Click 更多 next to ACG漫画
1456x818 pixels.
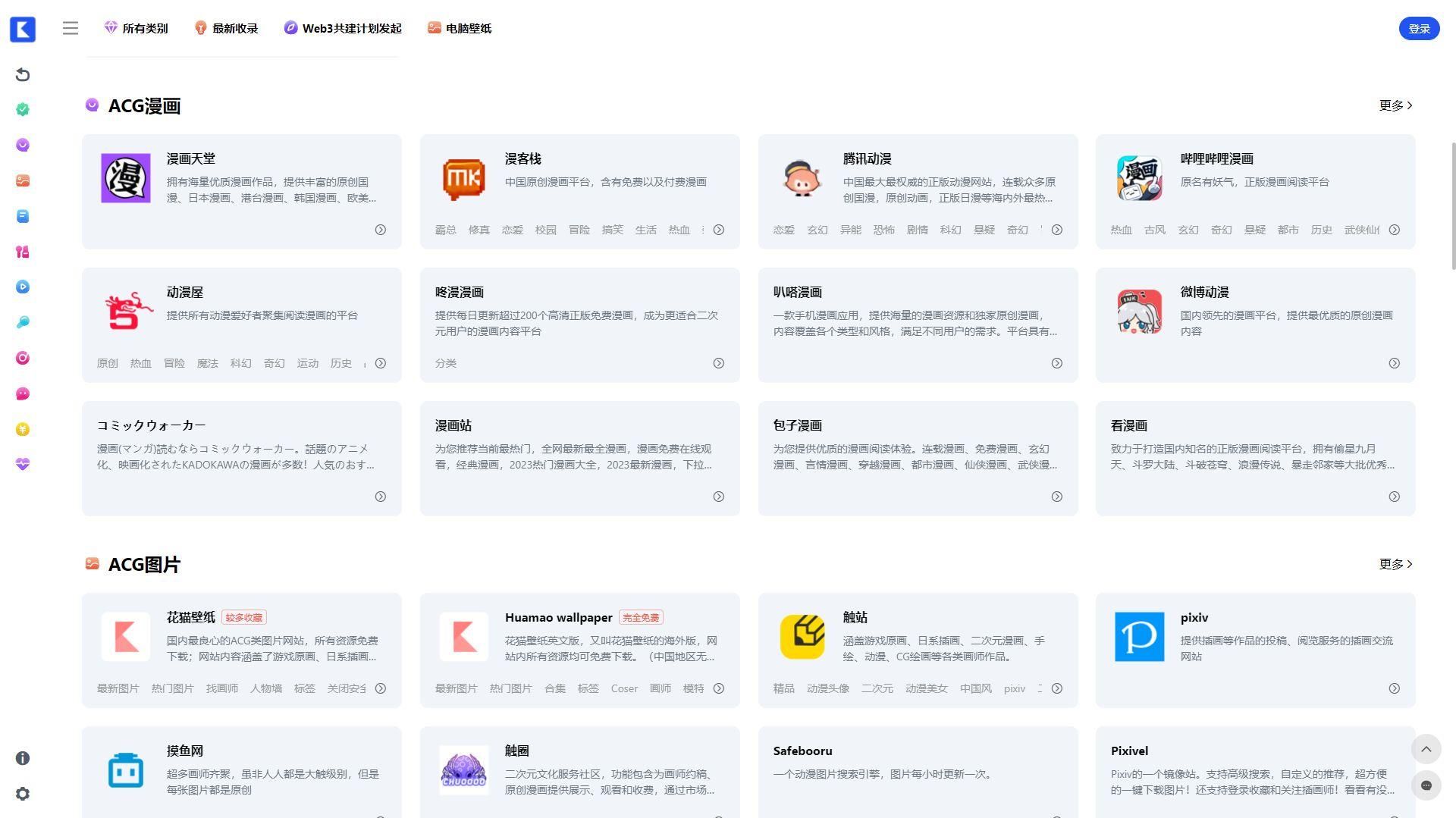pyautogui.click(x=1396, y=105)
